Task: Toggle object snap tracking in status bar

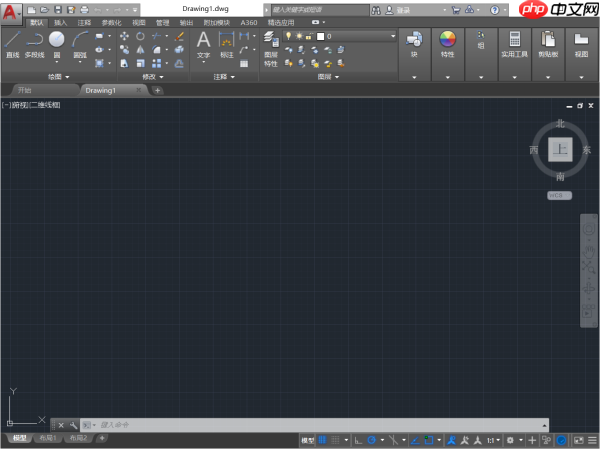Action: click(415, 440)
